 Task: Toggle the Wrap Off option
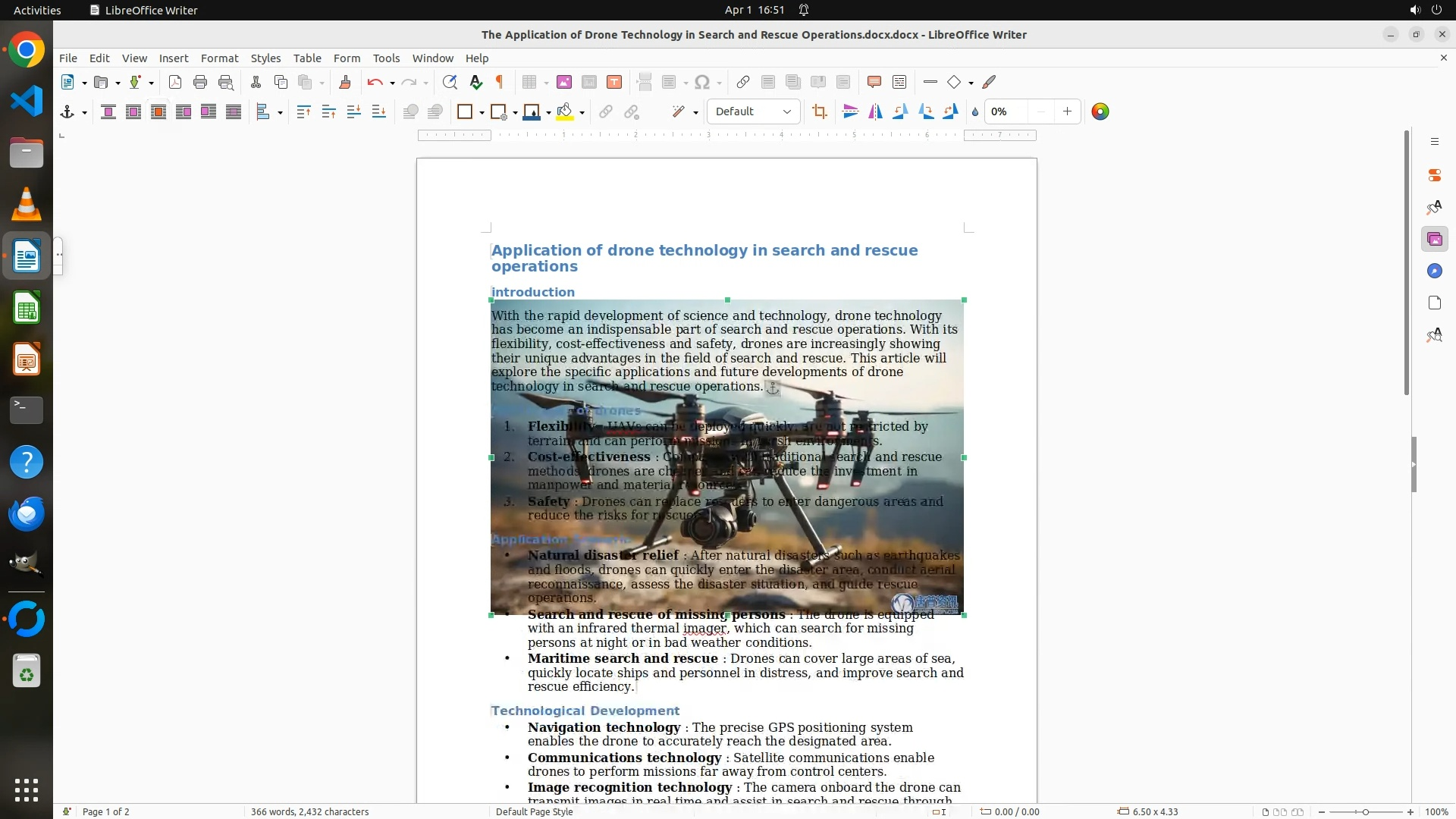[108, 112]
